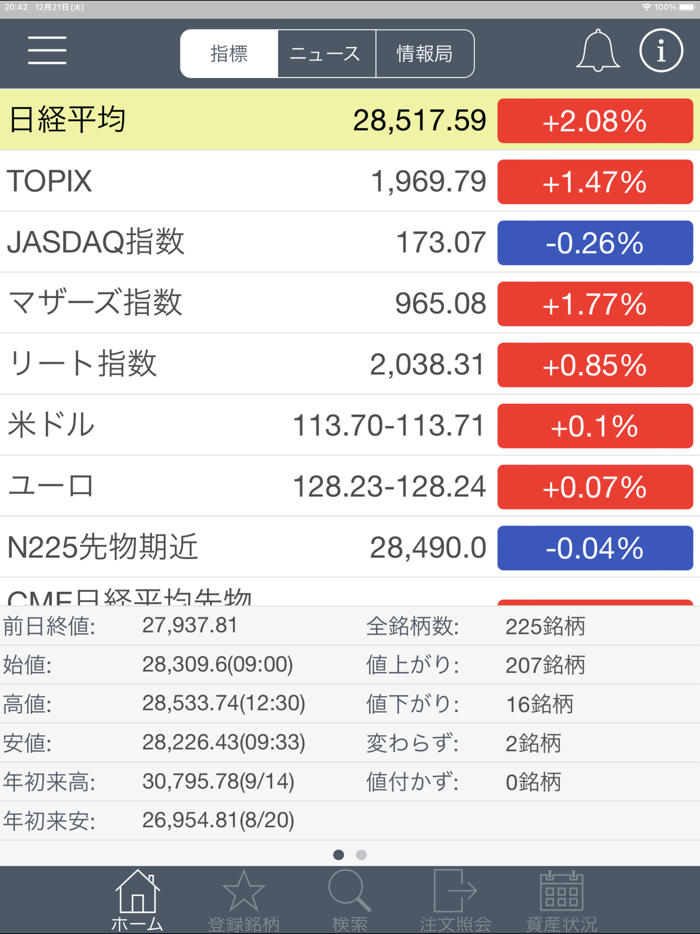This screenshot has width=700, height=934.
Task: Tap the +1.77% button beside マザーズ指数
Action: point(595,303)
